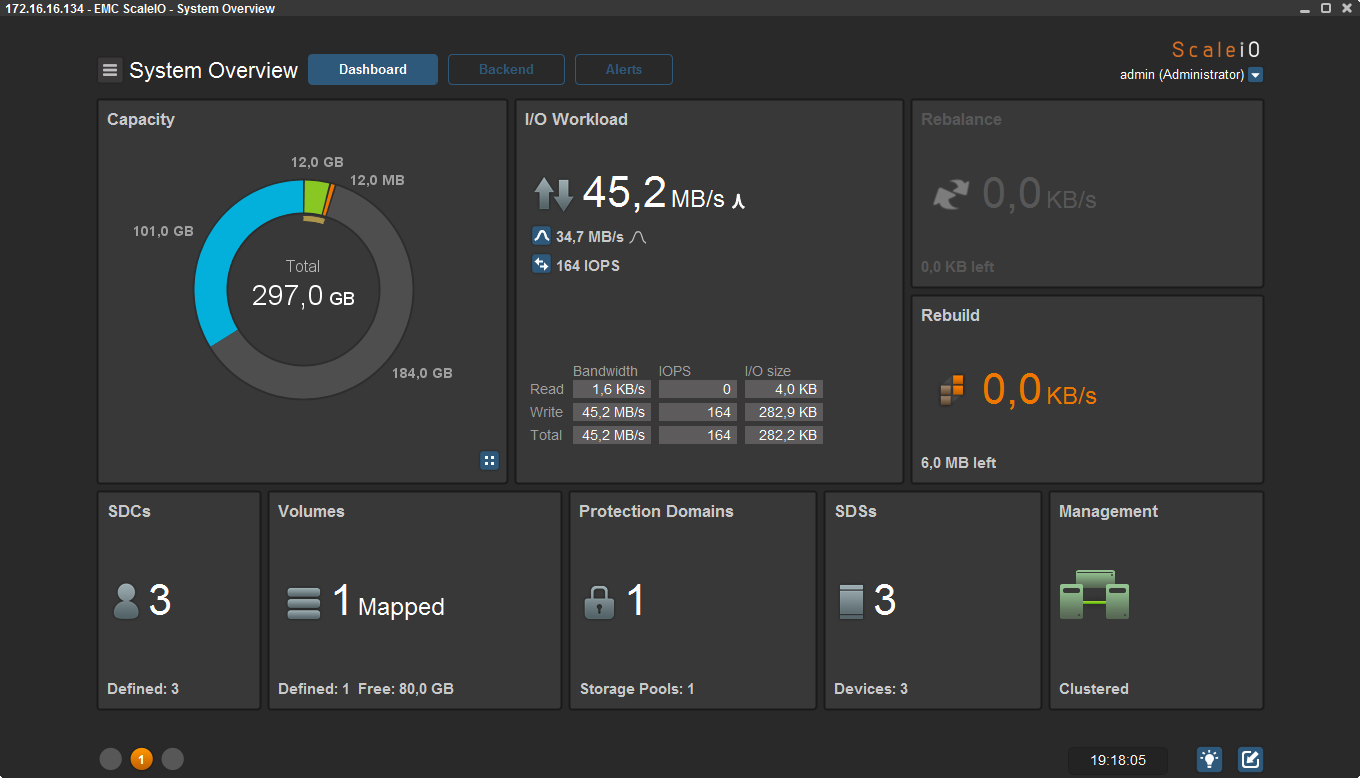
Task: Click the grid icon in the Capacity panel
Action: [489, 461]
